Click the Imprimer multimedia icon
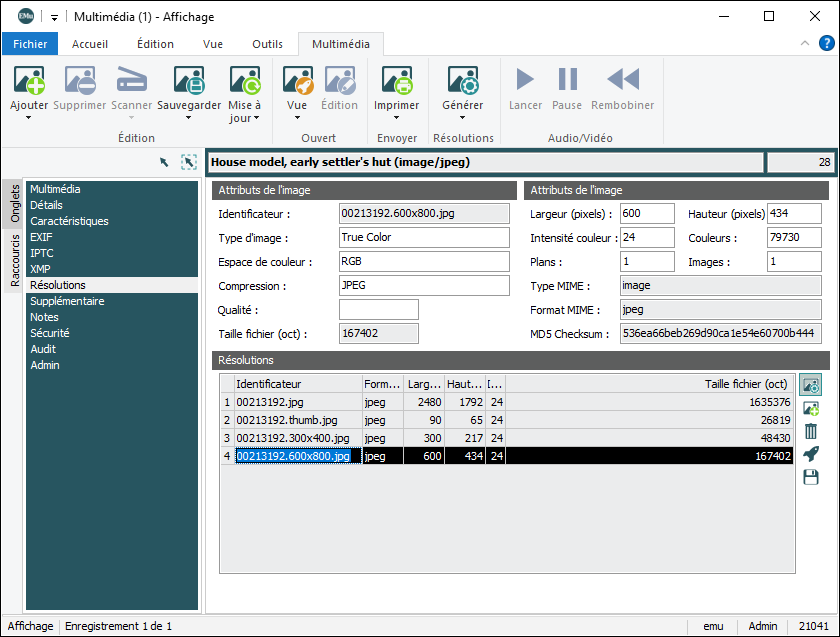Image resolution: width=840 pixels, height=637 pixels. tap(397, 81)
